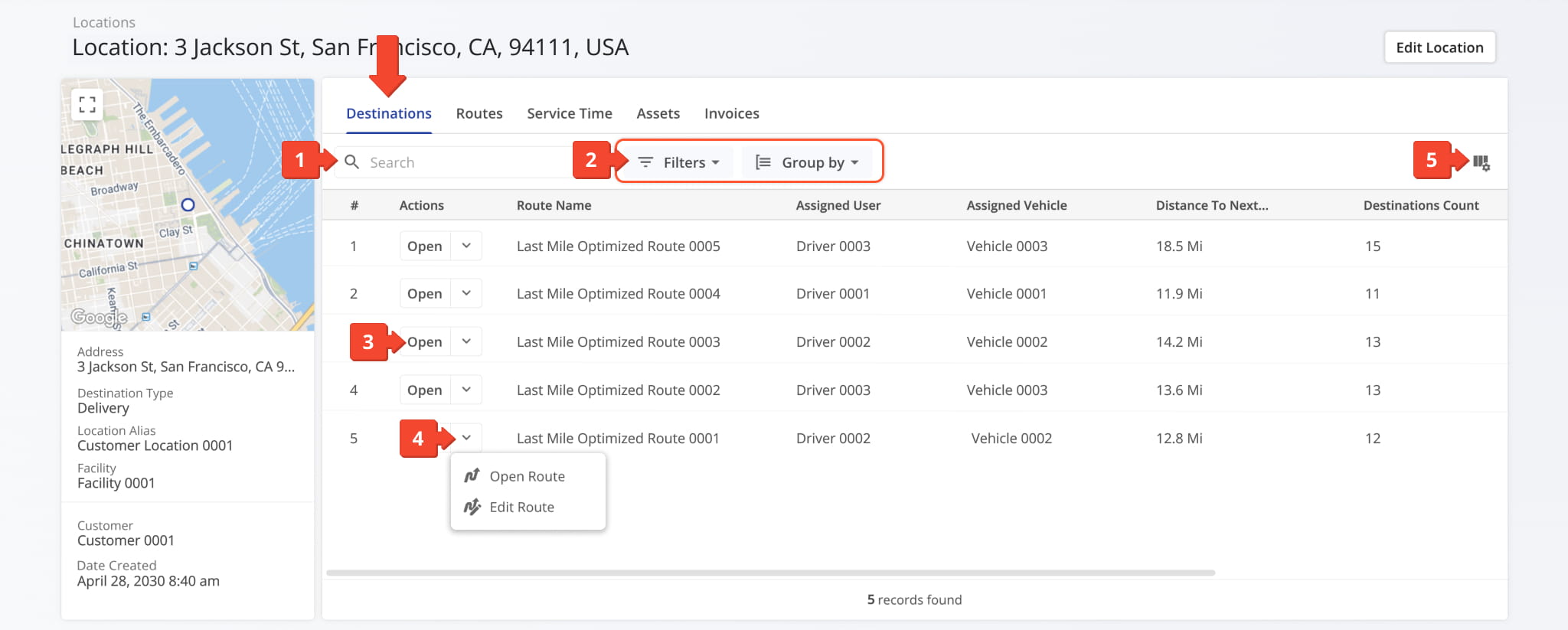This screenshot has height=630, width=1568.
Task: Click Open for Route 0002
Action: click(x=425, y=390)
